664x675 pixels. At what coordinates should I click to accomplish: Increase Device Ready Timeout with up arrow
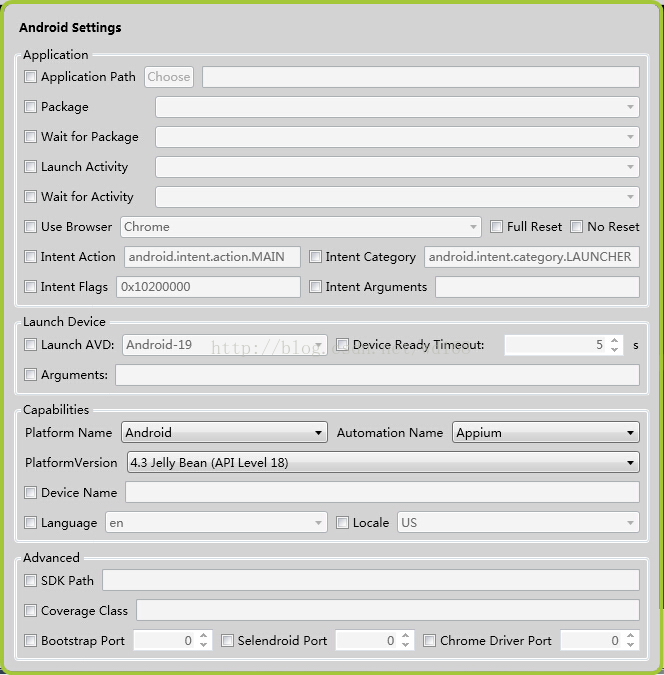coord(614,341)
